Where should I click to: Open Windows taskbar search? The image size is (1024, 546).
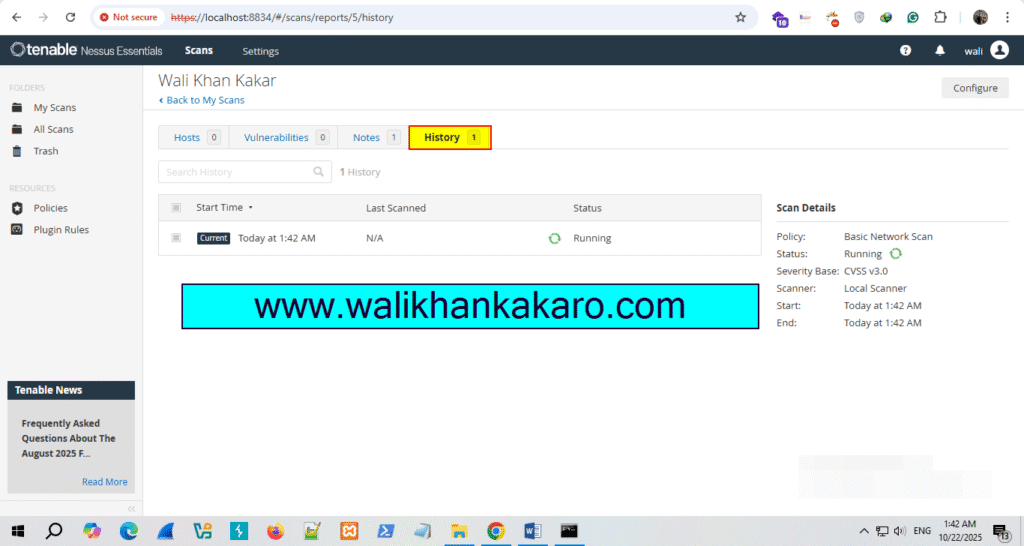pos(54,531)
